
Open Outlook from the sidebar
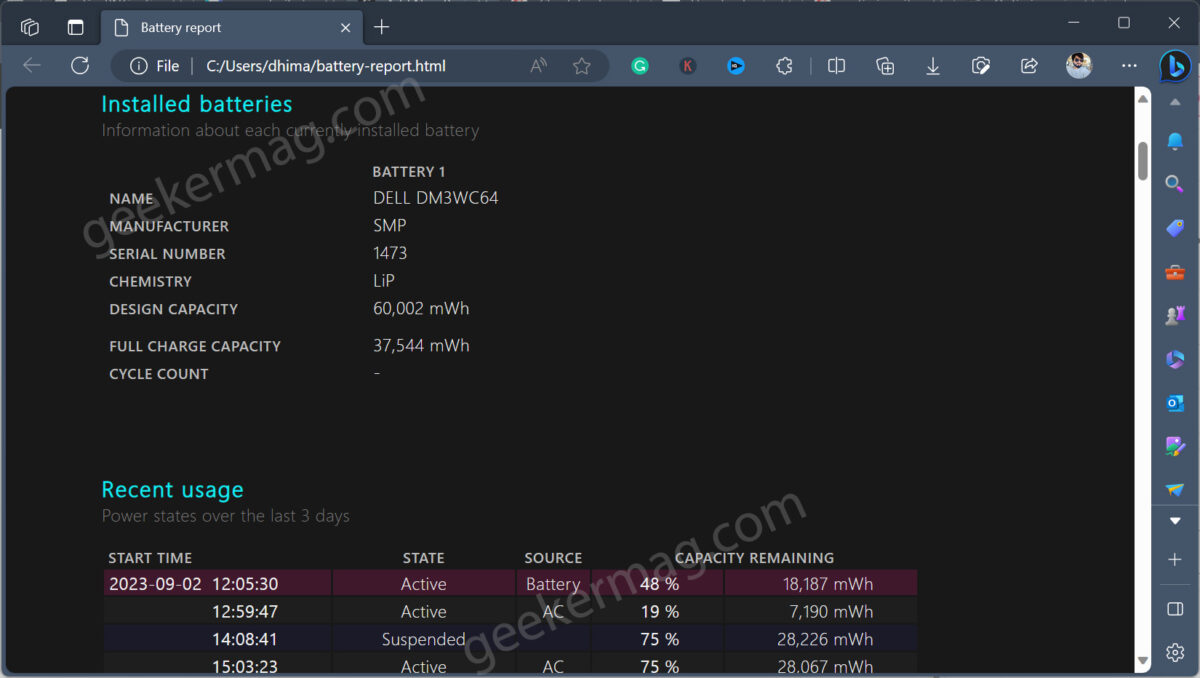(x=1174, y=402)
